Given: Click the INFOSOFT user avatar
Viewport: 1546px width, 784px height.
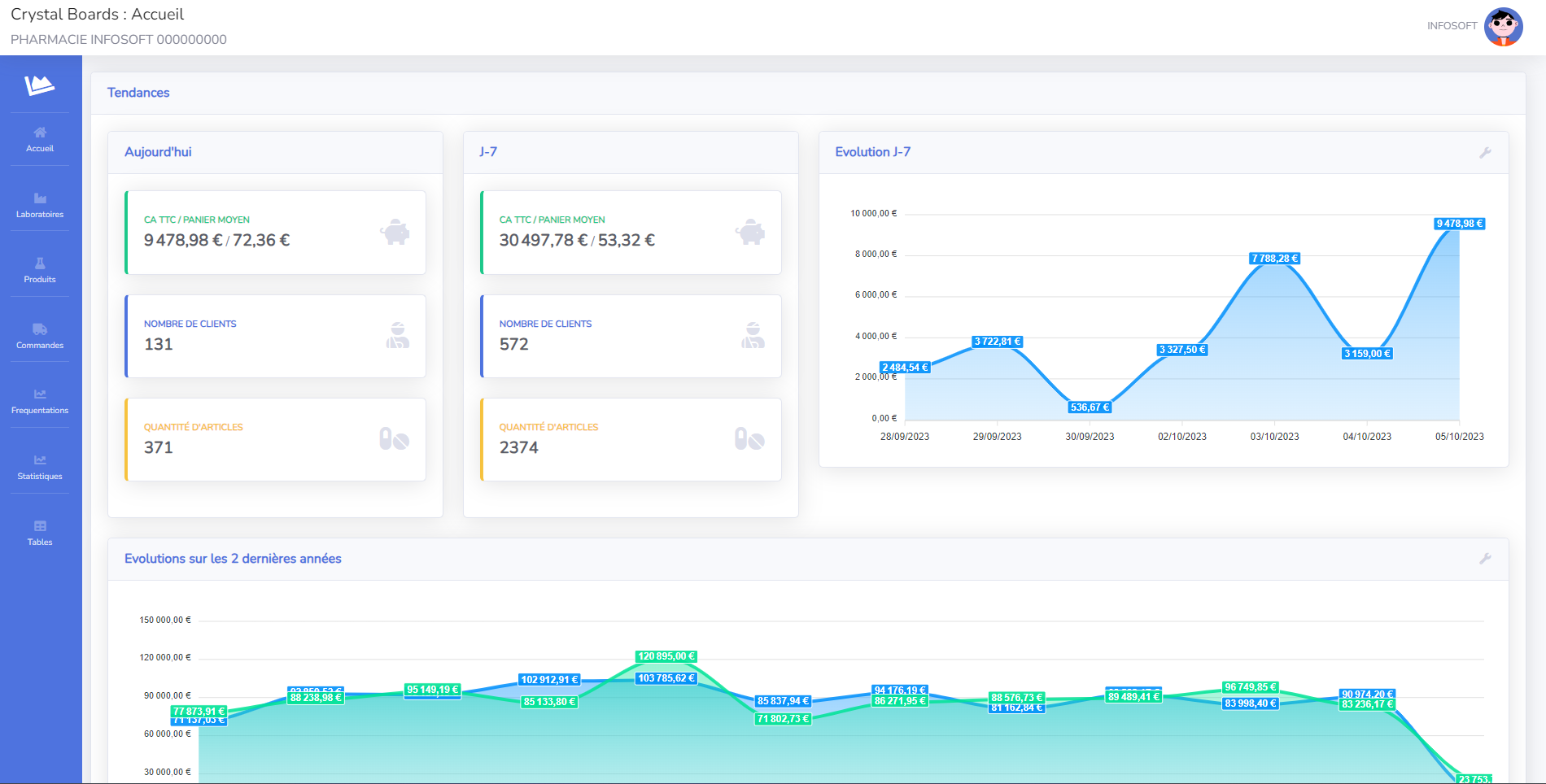Looking at the screenshot, I should (1504, 27).
